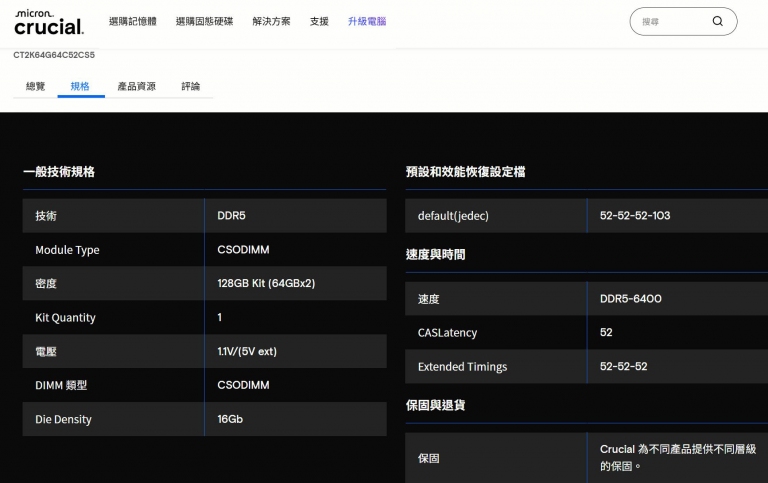Click the Die Density label

63,420
